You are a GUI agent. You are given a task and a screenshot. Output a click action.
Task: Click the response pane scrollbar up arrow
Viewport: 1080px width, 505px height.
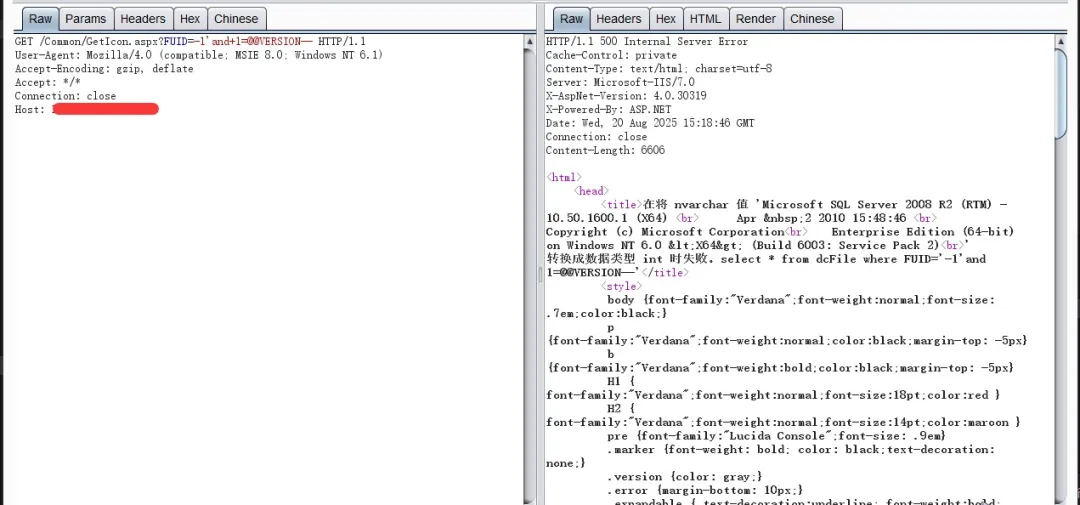(1061, 41)
